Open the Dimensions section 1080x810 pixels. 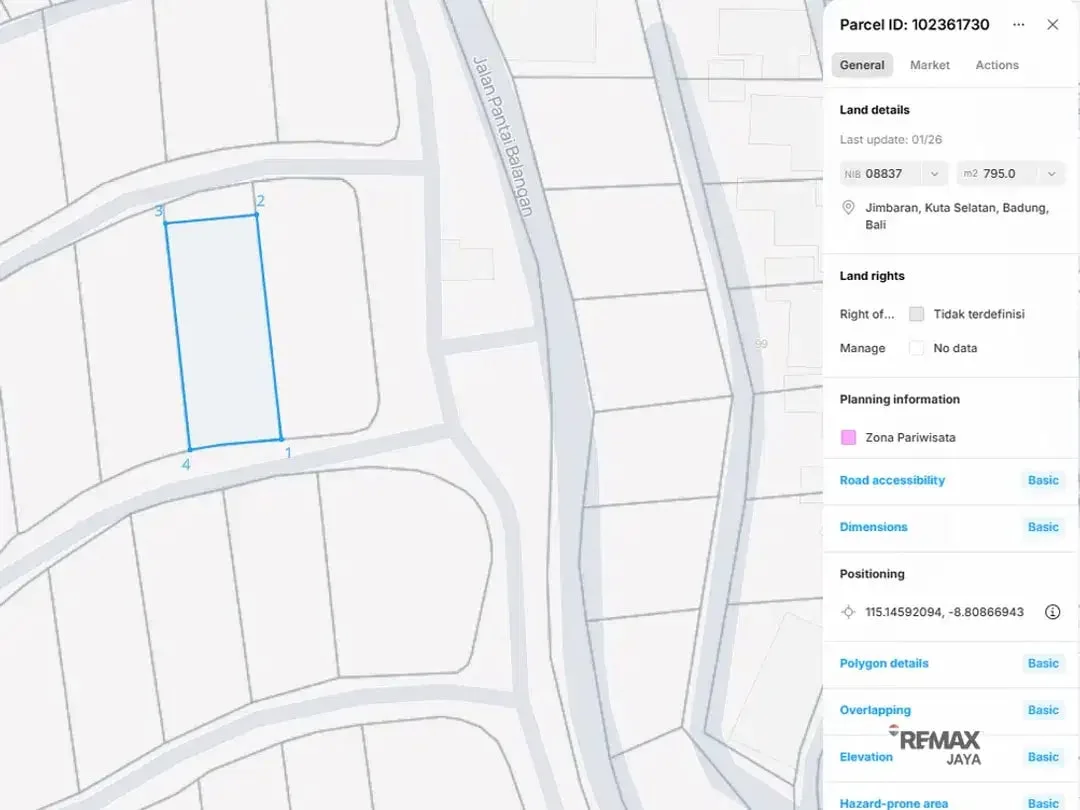coord(873,527)
